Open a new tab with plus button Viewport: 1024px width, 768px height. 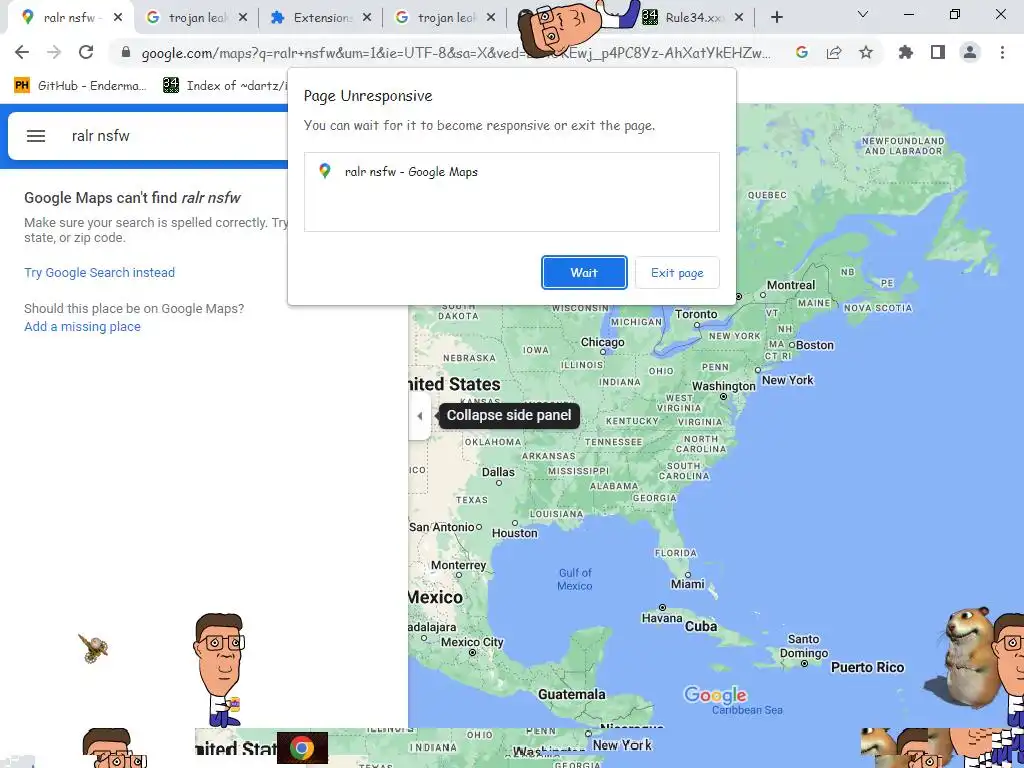(x=776, y=18)
